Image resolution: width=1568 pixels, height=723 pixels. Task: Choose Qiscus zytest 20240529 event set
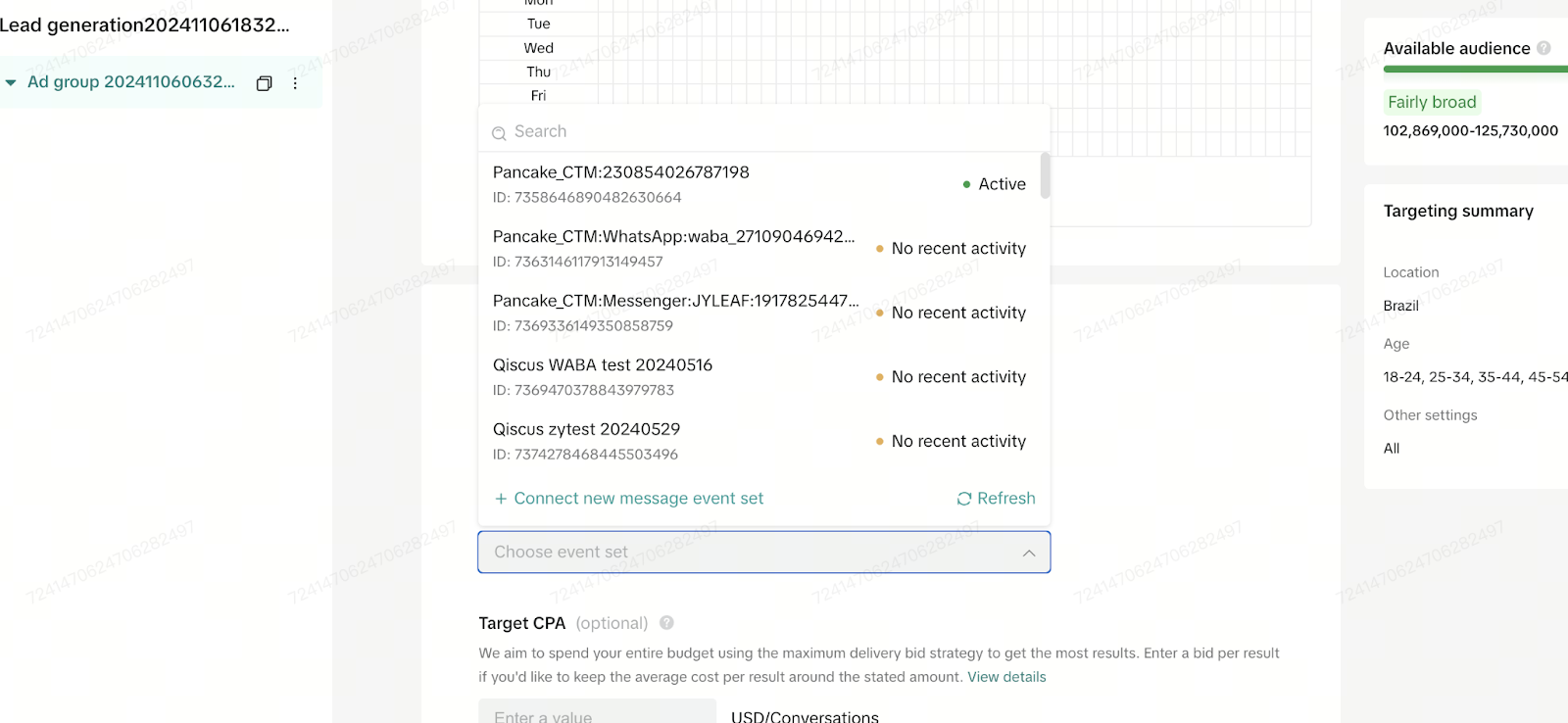(759, 441)
